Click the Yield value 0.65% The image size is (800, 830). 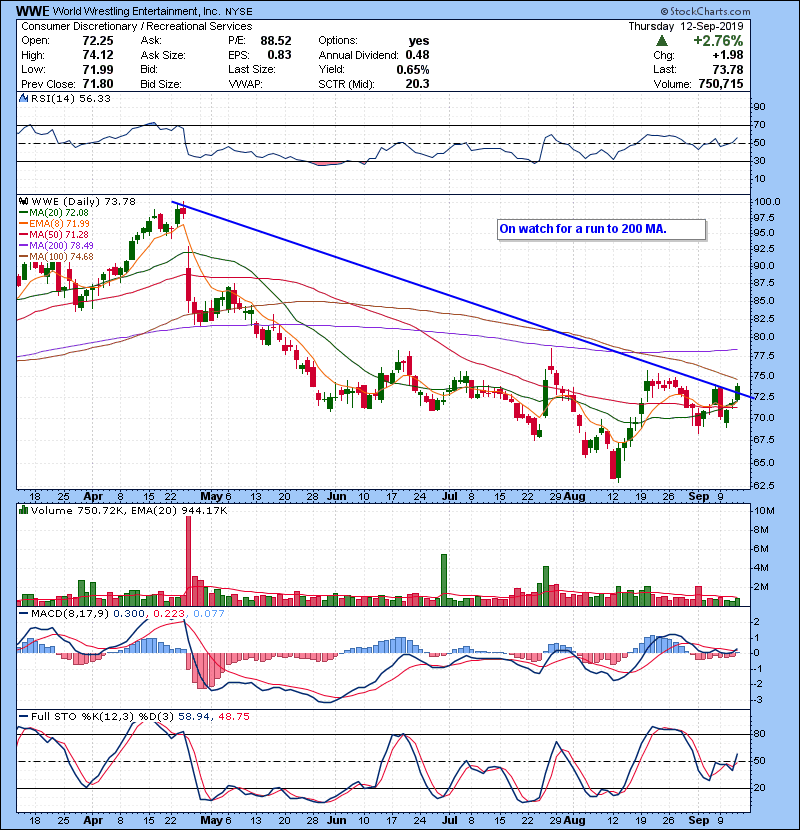click(x=413, y=69)
